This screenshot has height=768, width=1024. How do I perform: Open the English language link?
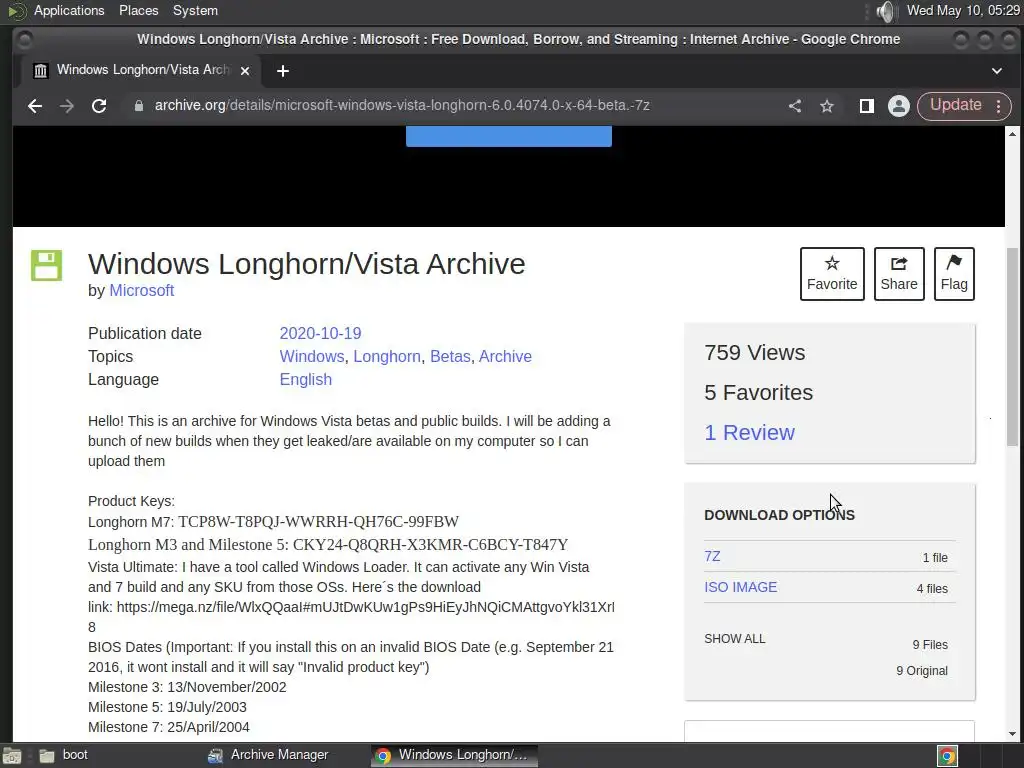(306, 379)
